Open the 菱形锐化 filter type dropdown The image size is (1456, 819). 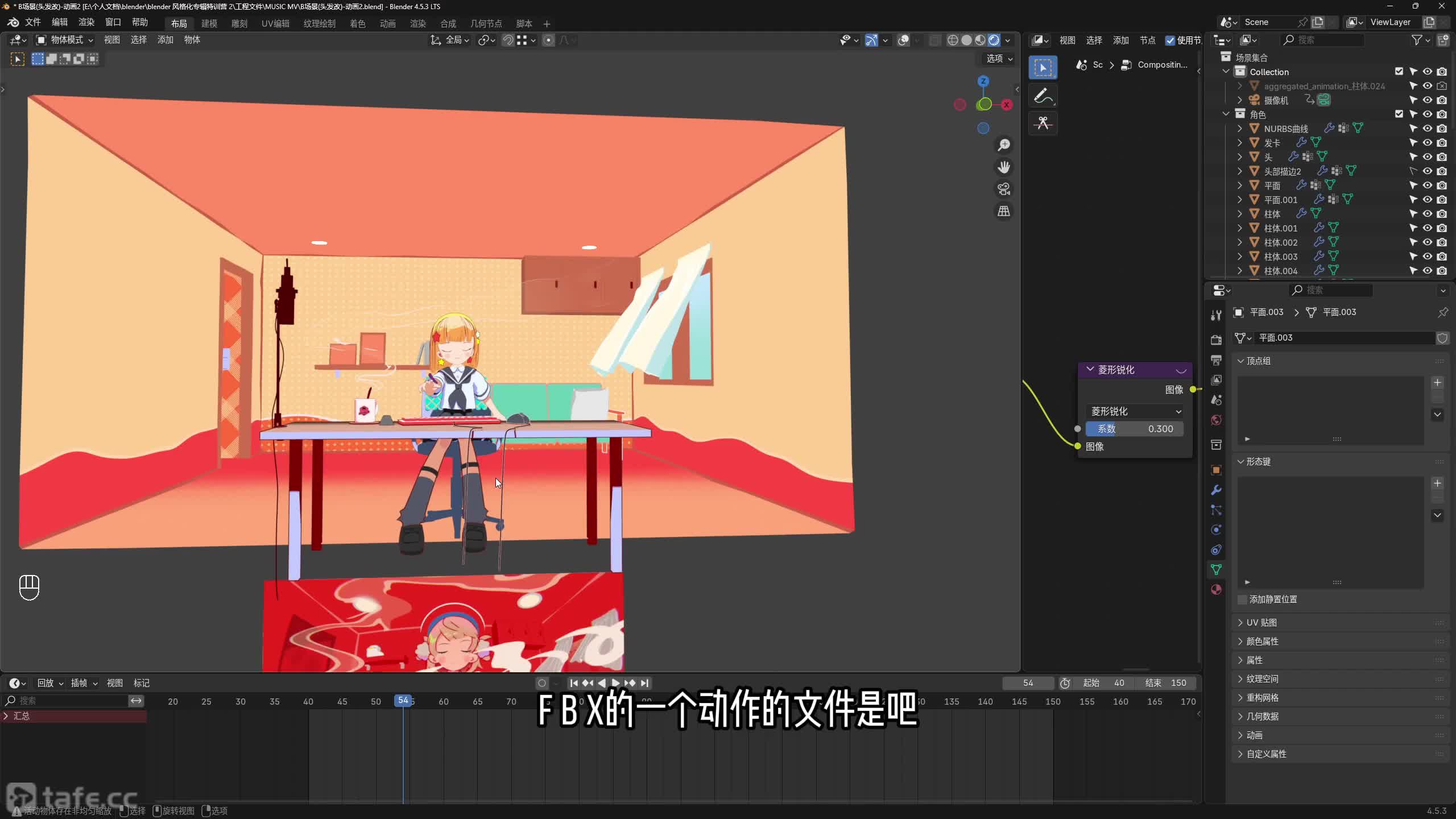point(1135,411)
